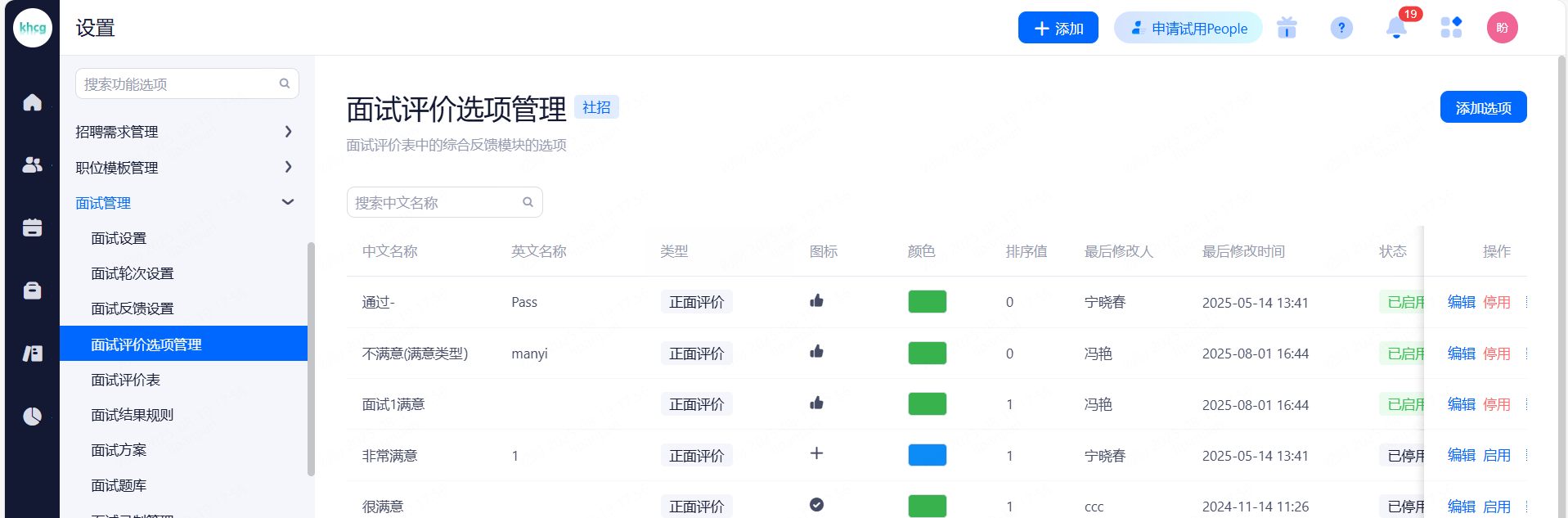Click the blue color swatch for 非常满意
Screen dimensions: 1568x518
[x=927, y=455]
